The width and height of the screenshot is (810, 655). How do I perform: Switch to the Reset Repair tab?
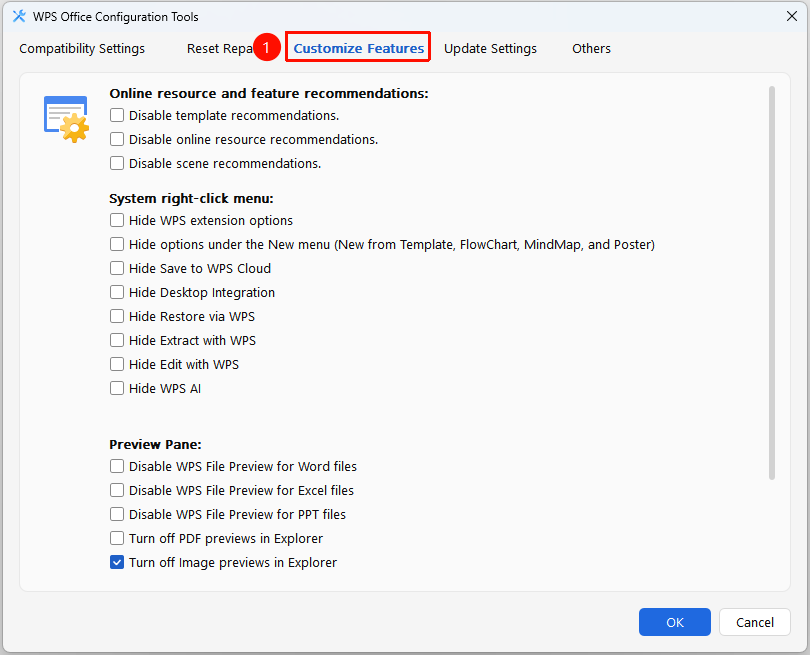coord(220,49)
